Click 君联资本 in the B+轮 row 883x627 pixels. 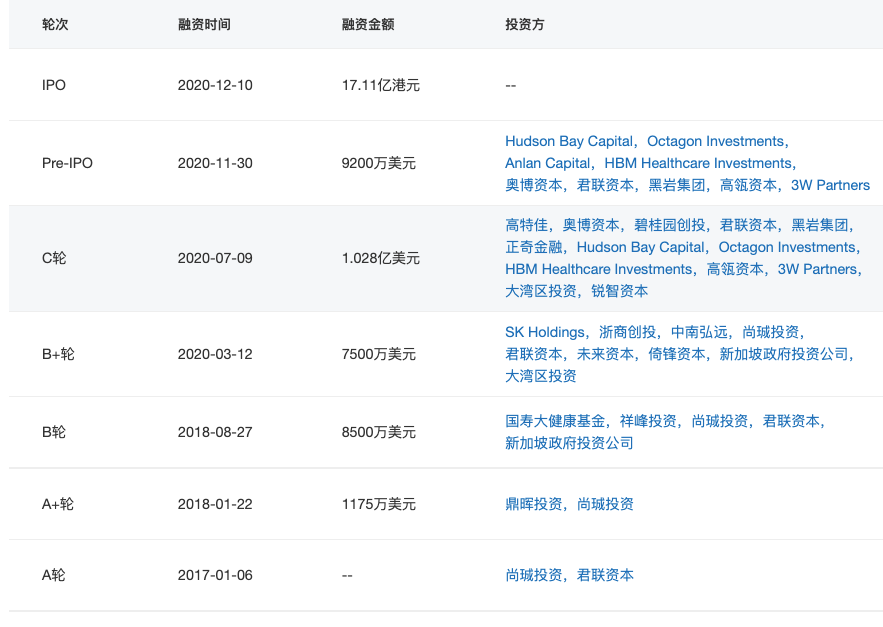(x=533, y=354)
